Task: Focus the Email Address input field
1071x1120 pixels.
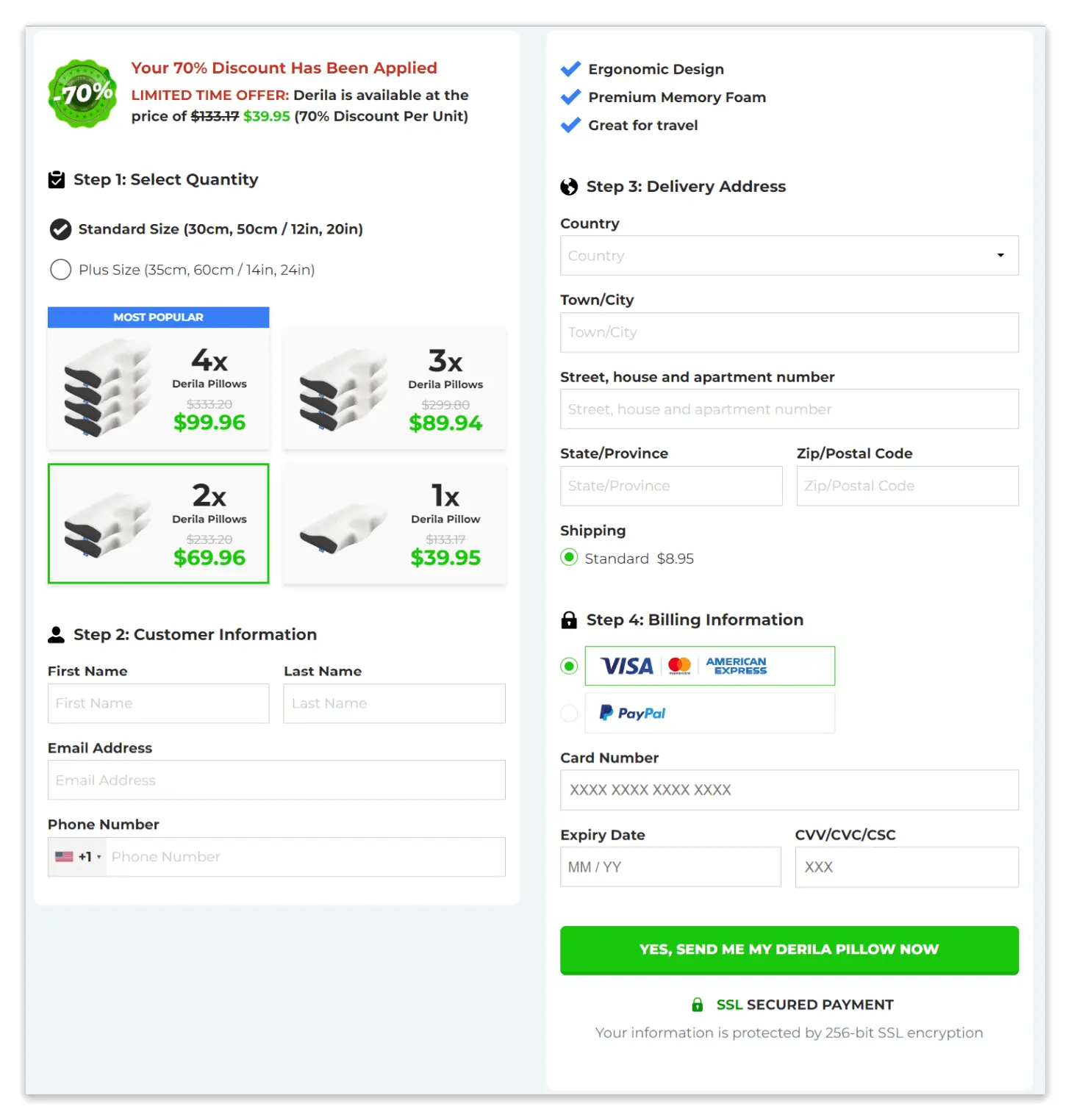Action: [276, 780]
